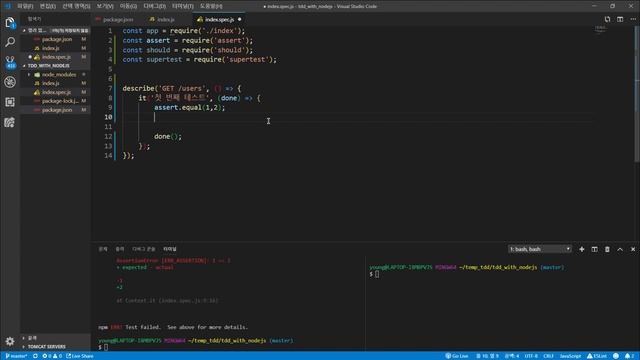Focus the right bash terminal prompt

tap(377, 274)
